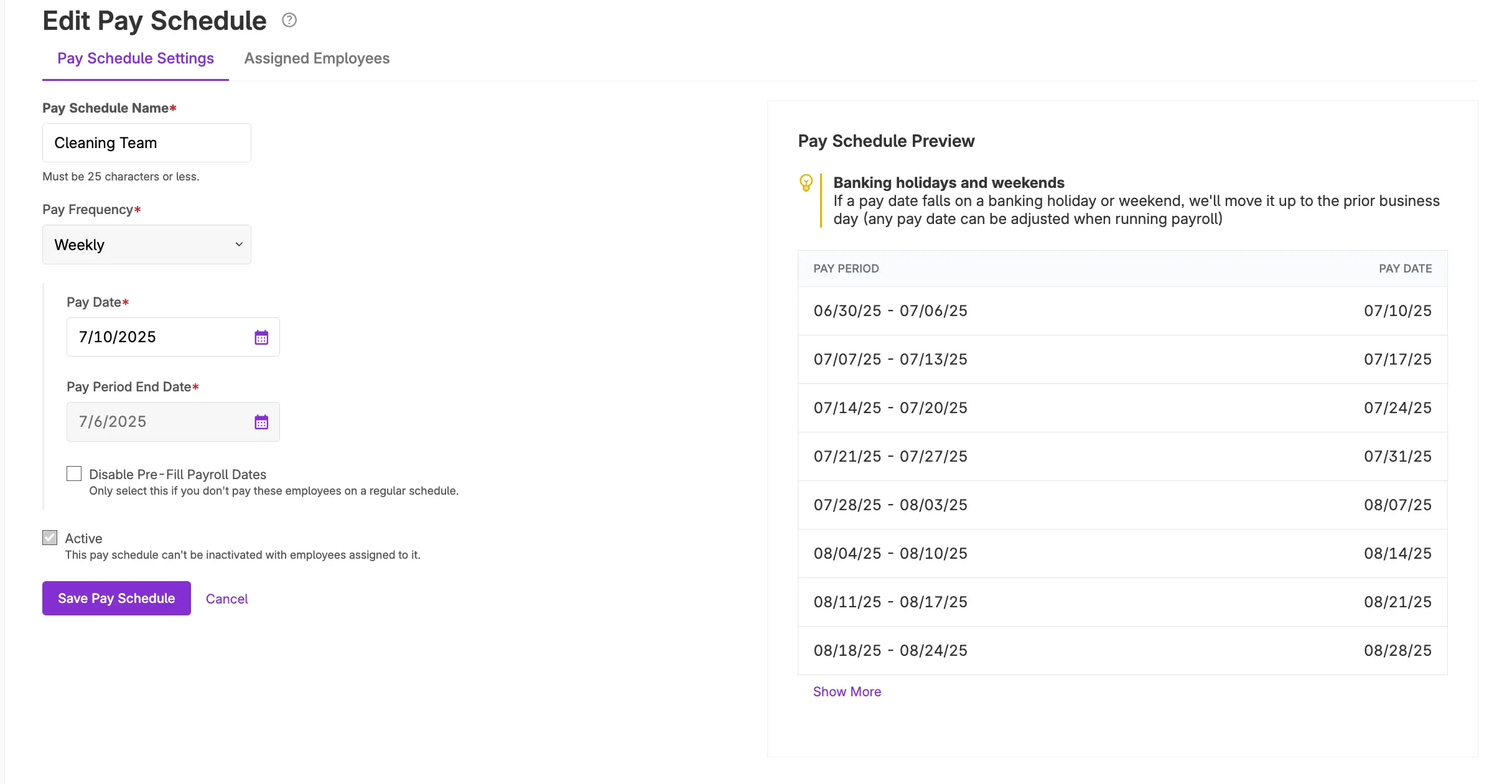Click the 08/28/25 pay date entry
Viewport: 1512px width, 784px height.
(1398, 650)
